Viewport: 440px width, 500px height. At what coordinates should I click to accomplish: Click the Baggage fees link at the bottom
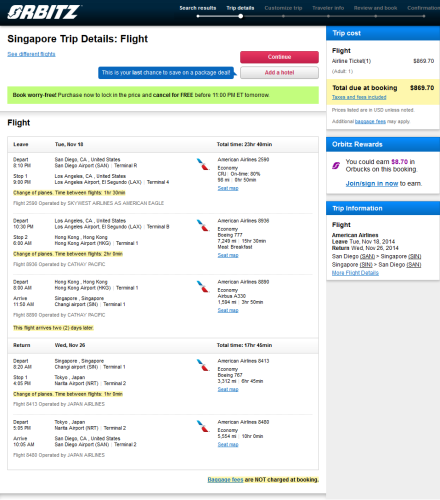tap(225, 480)
